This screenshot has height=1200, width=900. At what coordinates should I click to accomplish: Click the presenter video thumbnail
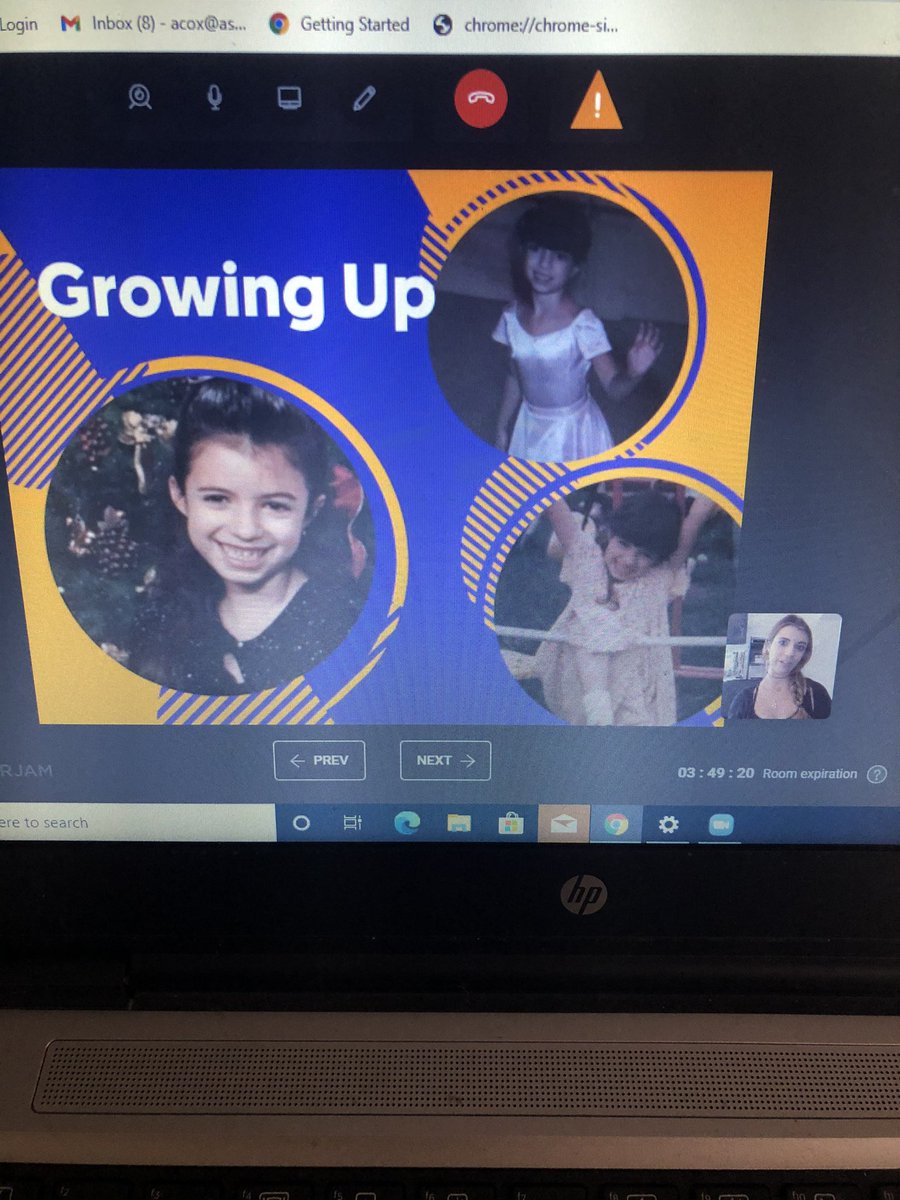coord(782,666)
